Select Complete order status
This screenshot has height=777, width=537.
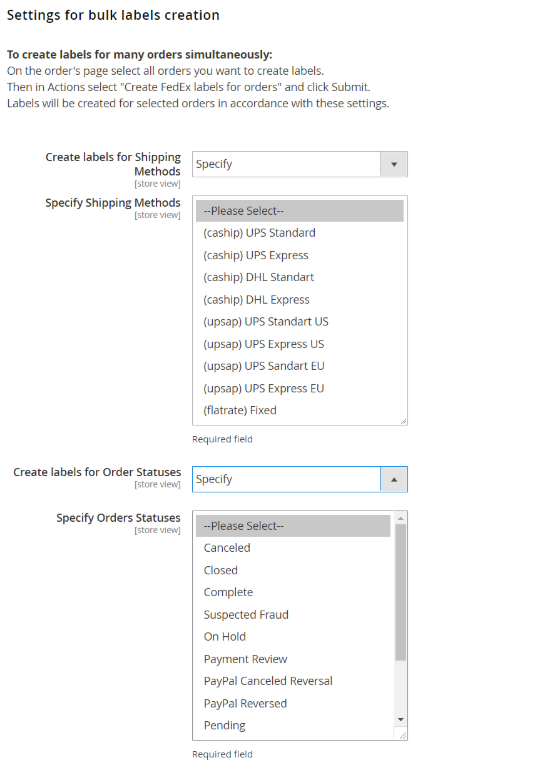click(x=293, y=592)
